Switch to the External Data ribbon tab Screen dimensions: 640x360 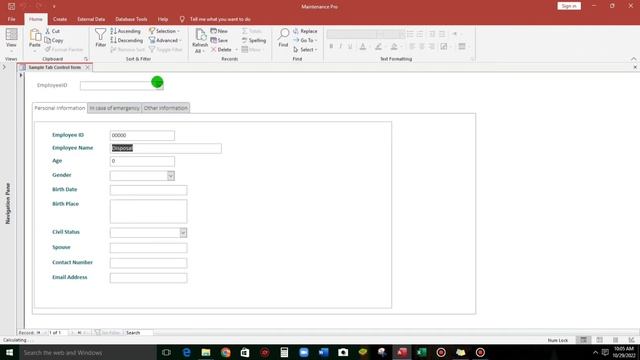click(91, 19)
